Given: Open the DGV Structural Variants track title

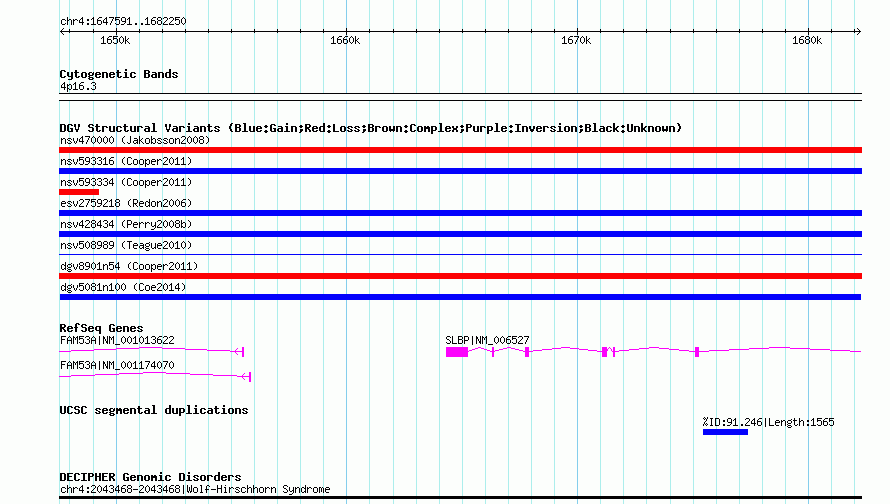Looking at the screenshot, I should (x=370, y=128).
